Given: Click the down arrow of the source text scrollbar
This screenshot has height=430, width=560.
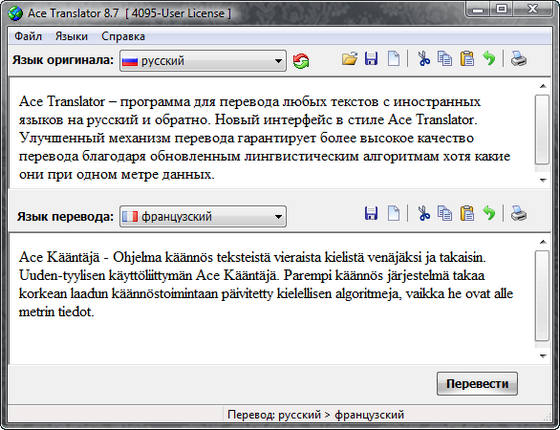Looking at the screenshot, I should tap(543, 180).
